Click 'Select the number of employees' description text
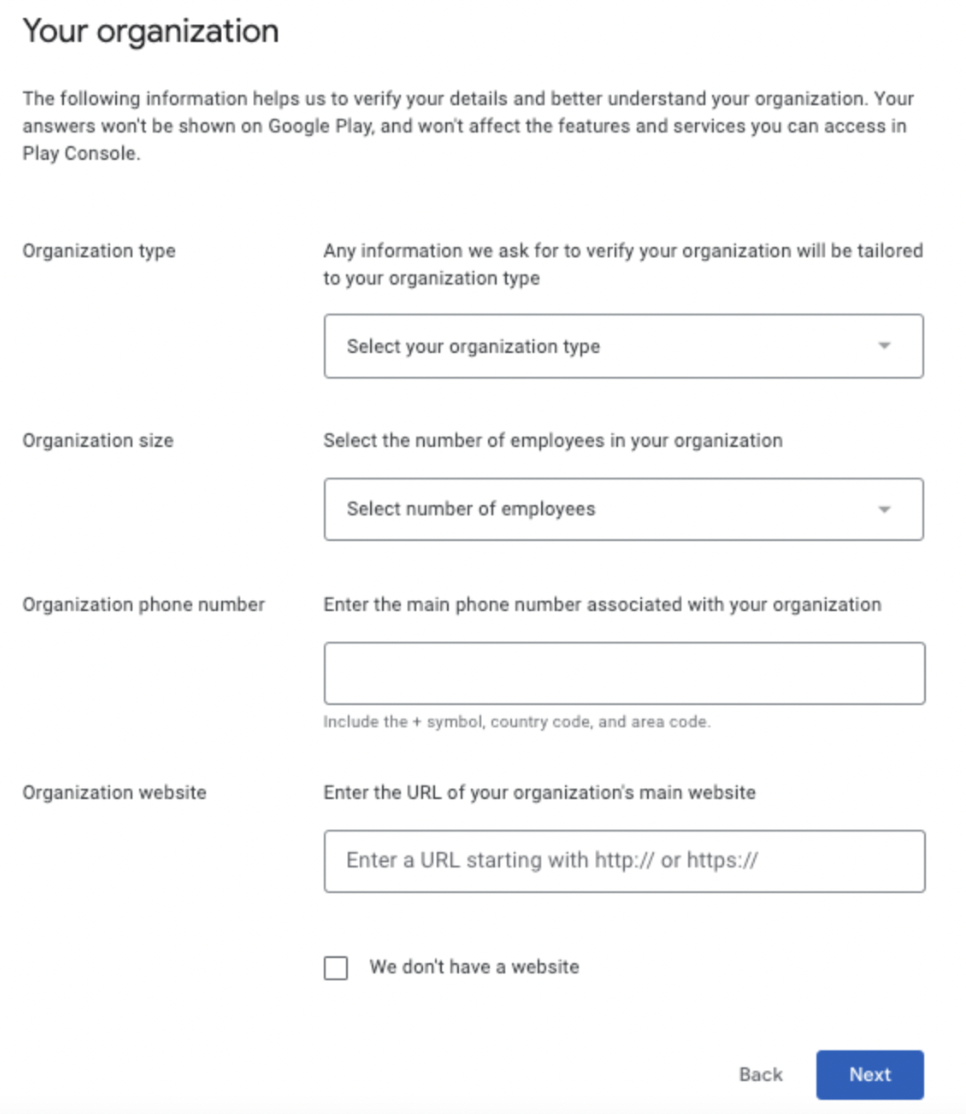This screenshot has width=966, height=1114. point(553,440)
